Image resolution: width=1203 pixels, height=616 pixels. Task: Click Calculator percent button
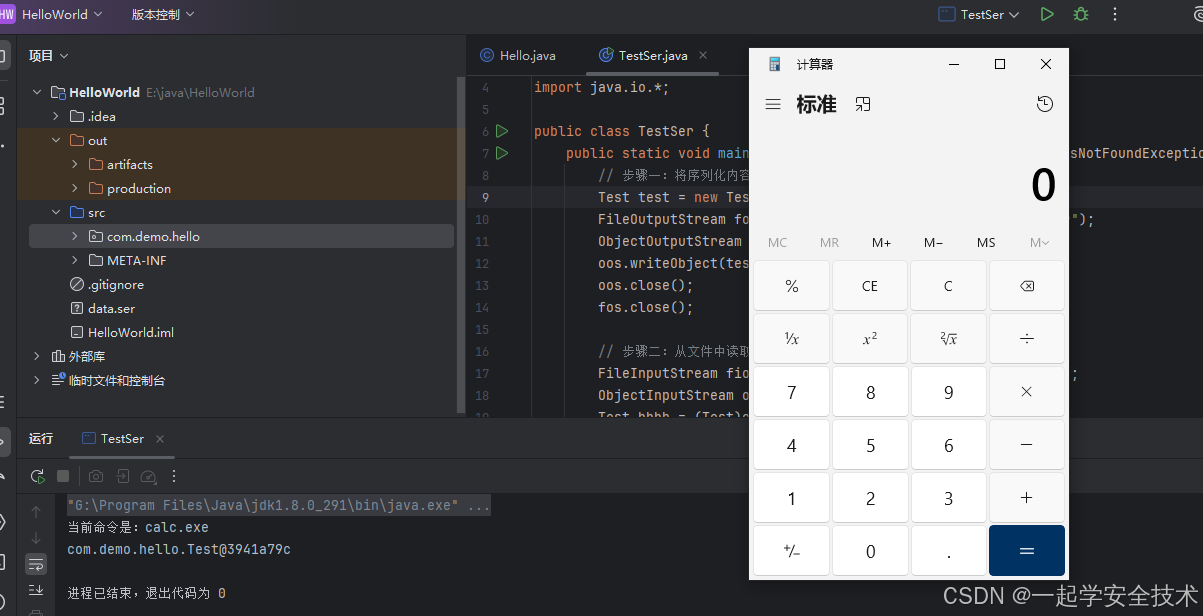click(792, 286)
